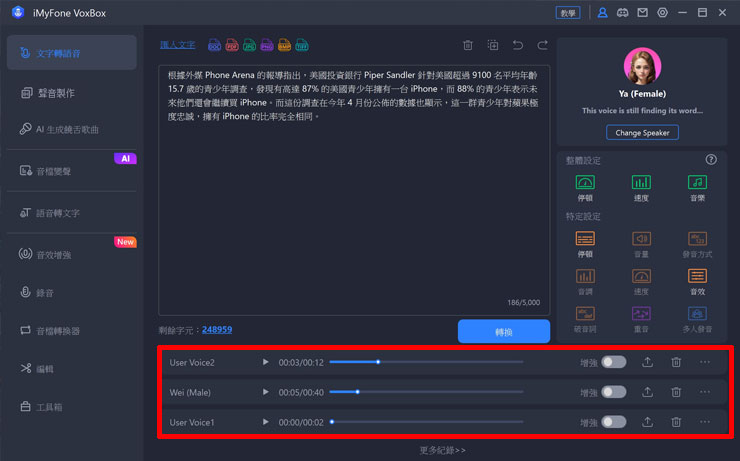Click the add-paragraph icon beside the trash

point(493,45)
